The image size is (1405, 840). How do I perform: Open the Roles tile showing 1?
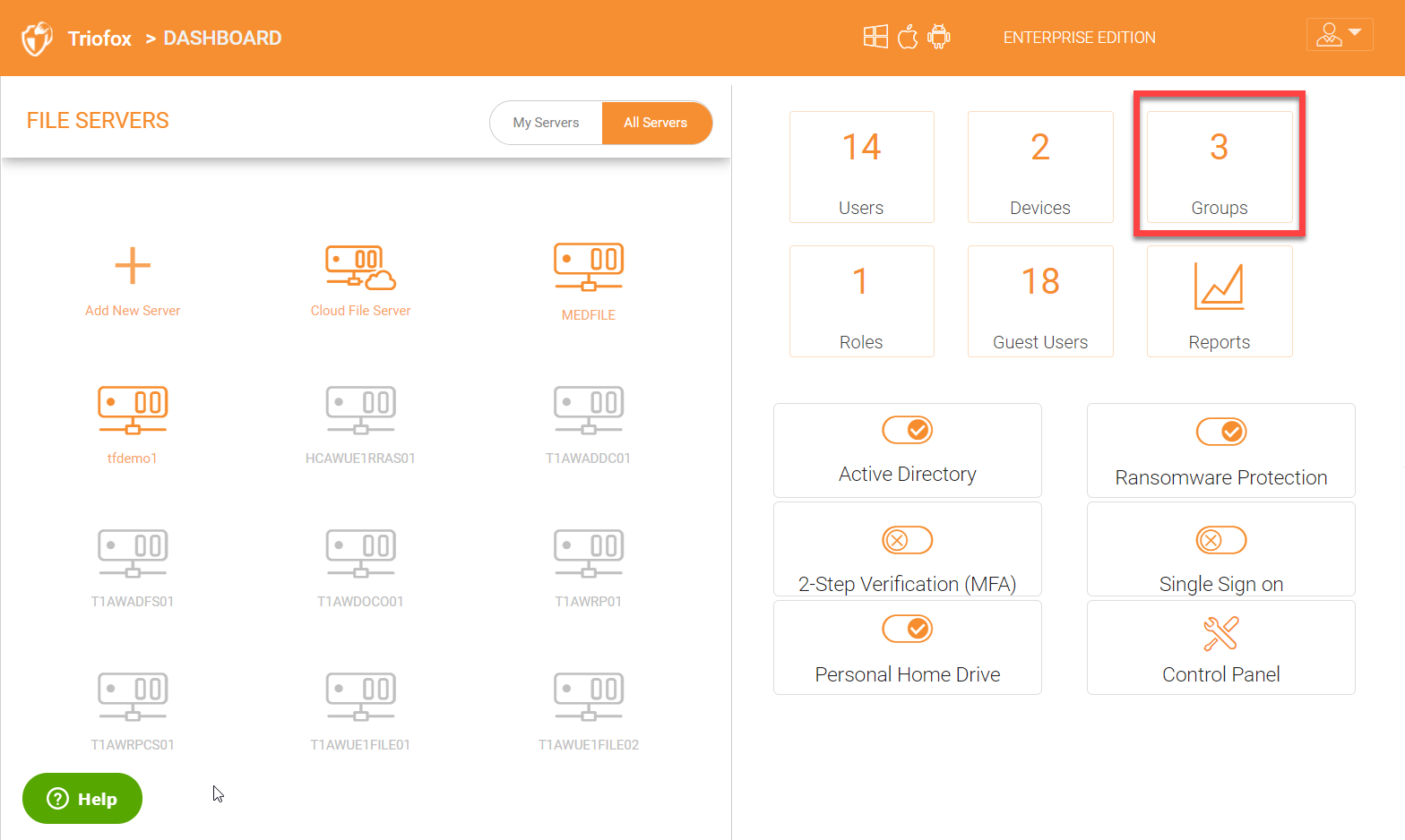(x=862, y=302)
